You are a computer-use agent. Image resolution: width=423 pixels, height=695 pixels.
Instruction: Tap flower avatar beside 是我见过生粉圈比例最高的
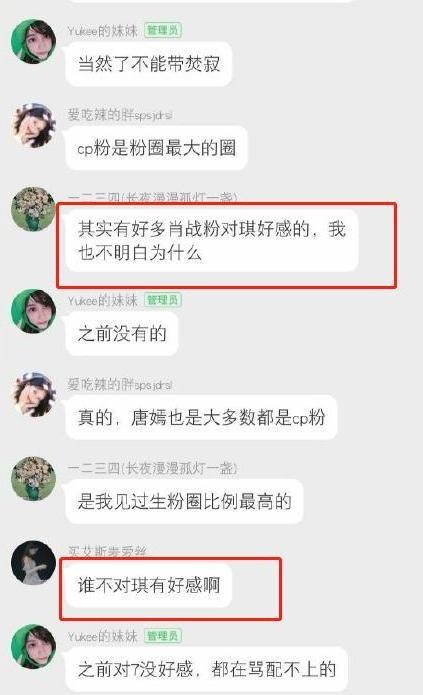(x=33, y=479)
